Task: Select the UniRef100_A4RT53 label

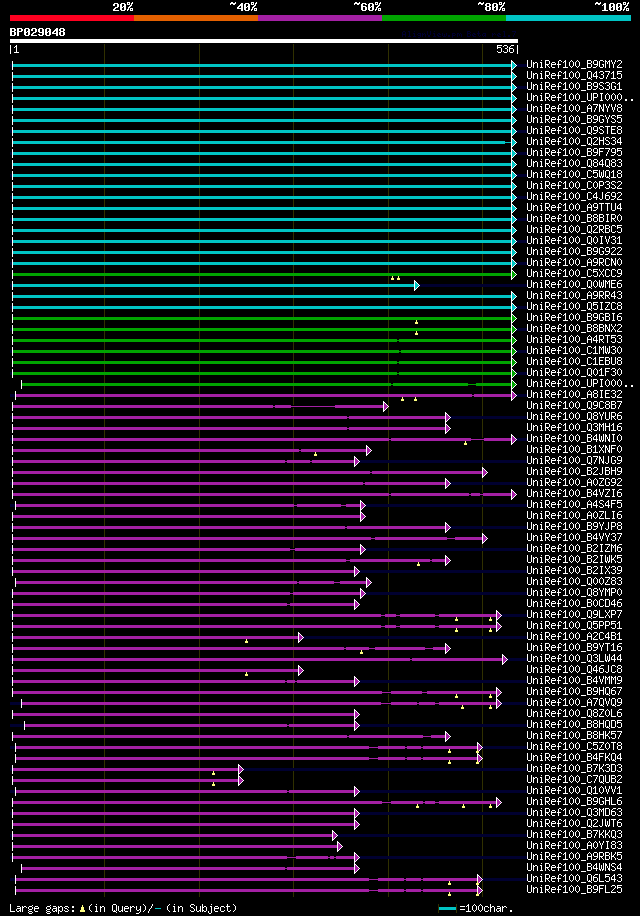Action: 574,339
